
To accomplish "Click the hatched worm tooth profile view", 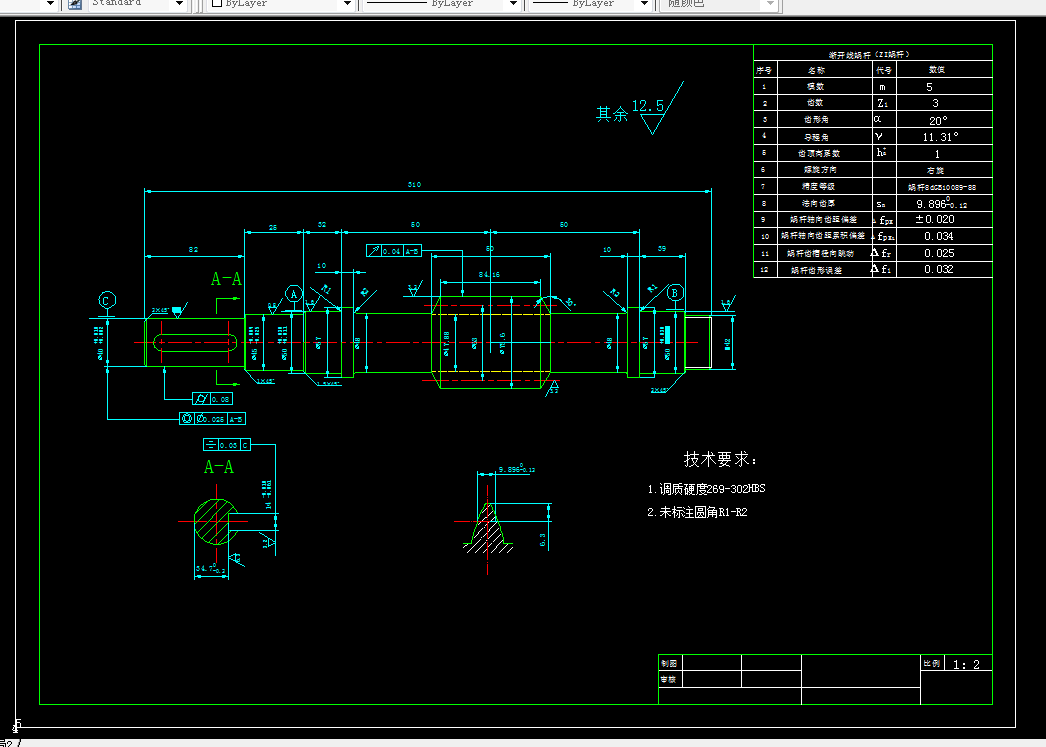I will click(488, 529).
